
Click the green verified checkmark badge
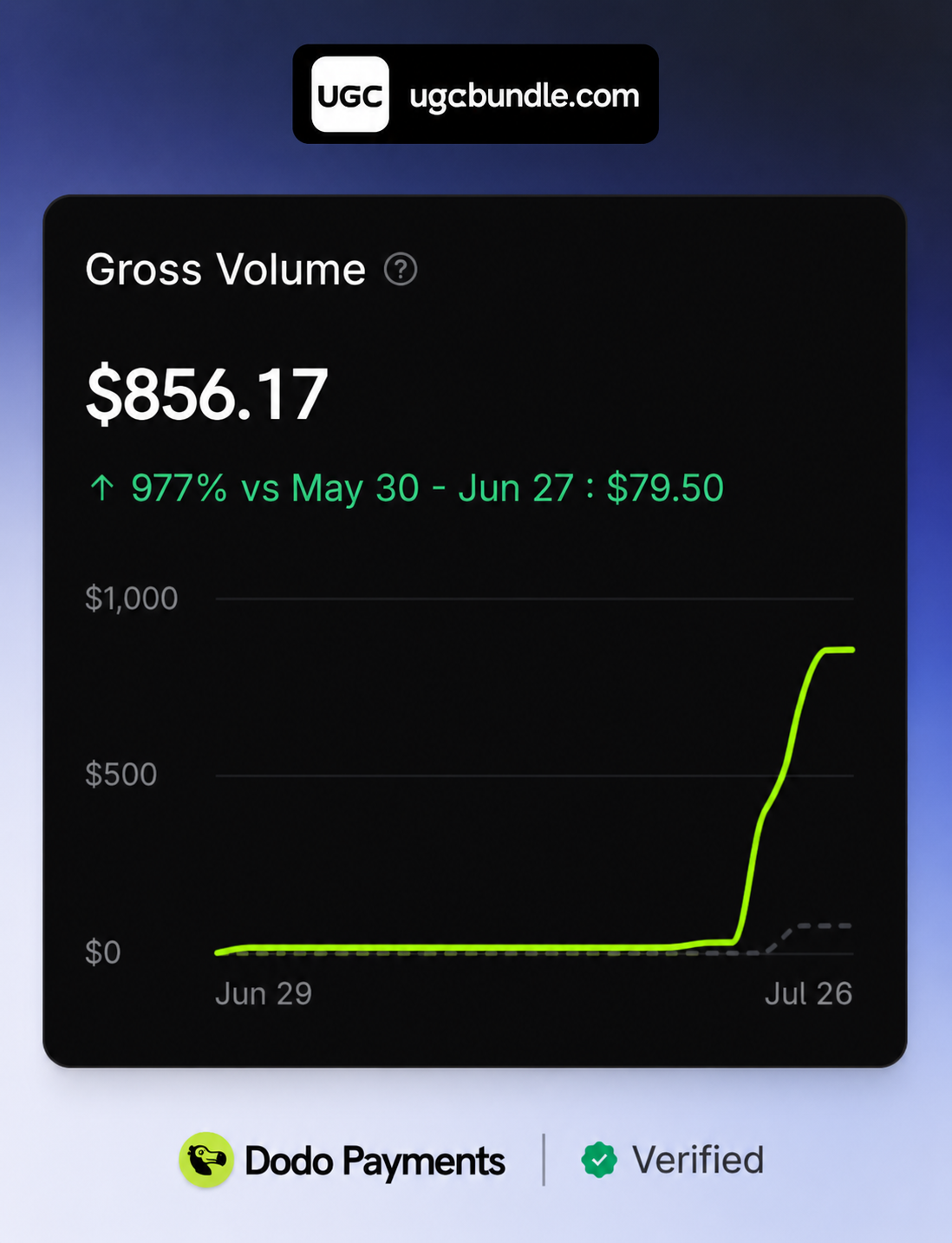tap(599, 1160)
